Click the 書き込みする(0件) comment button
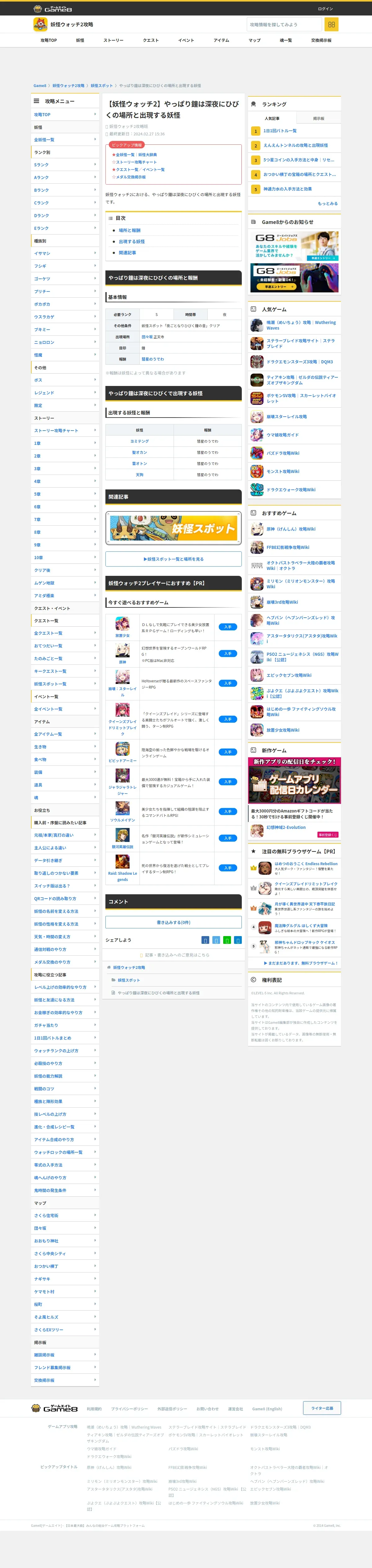This screenshot has width=372, height=1568. click(x=174, y=922)
